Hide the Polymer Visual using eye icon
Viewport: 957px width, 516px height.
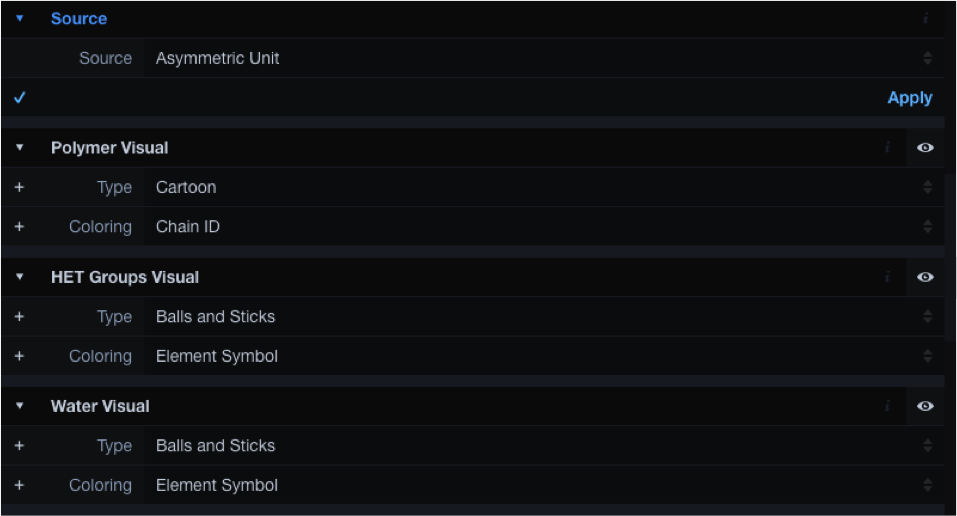[x=925, y=148]
